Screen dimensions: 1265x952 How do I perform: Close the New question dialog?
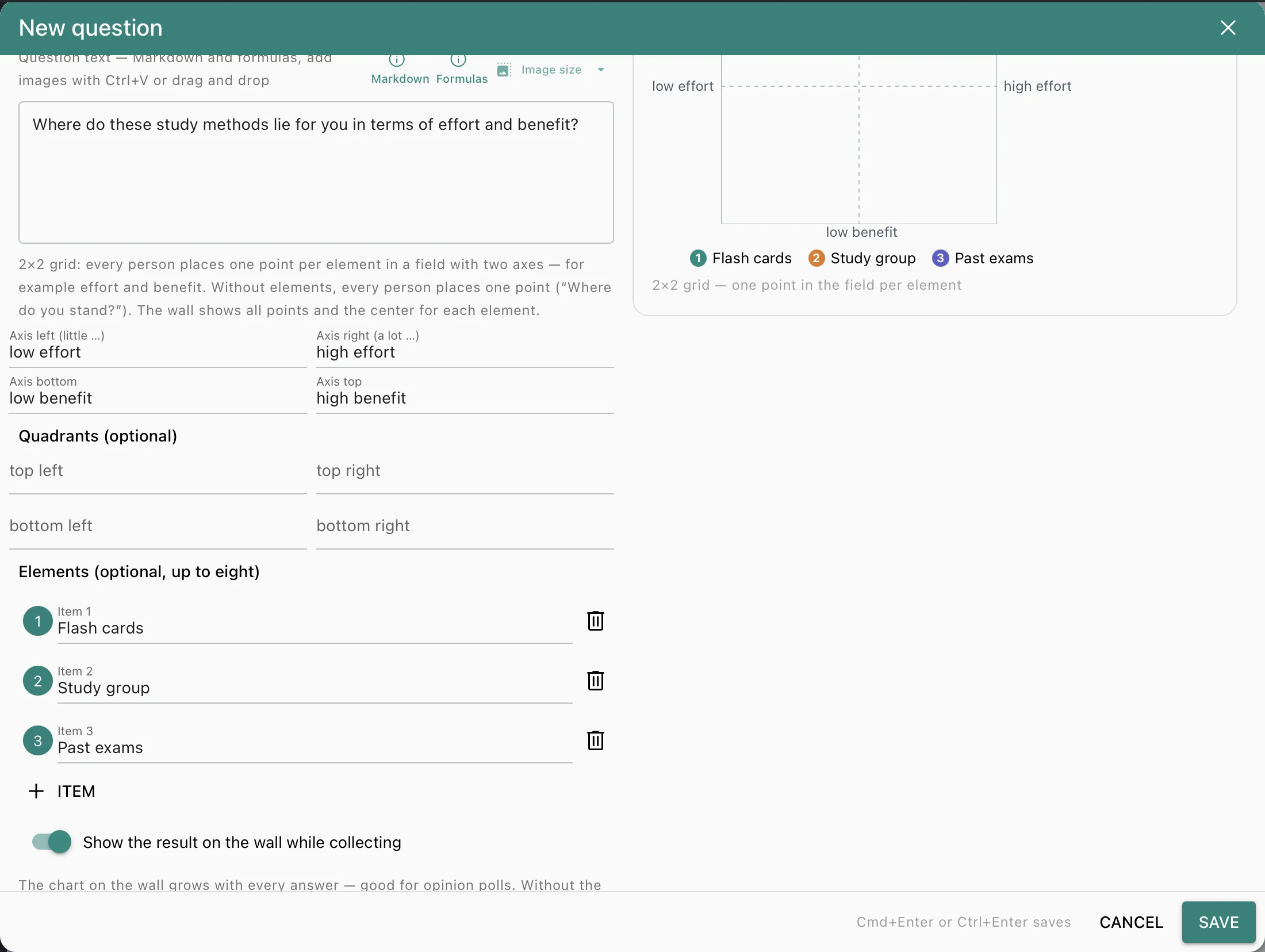[1228, 28]
